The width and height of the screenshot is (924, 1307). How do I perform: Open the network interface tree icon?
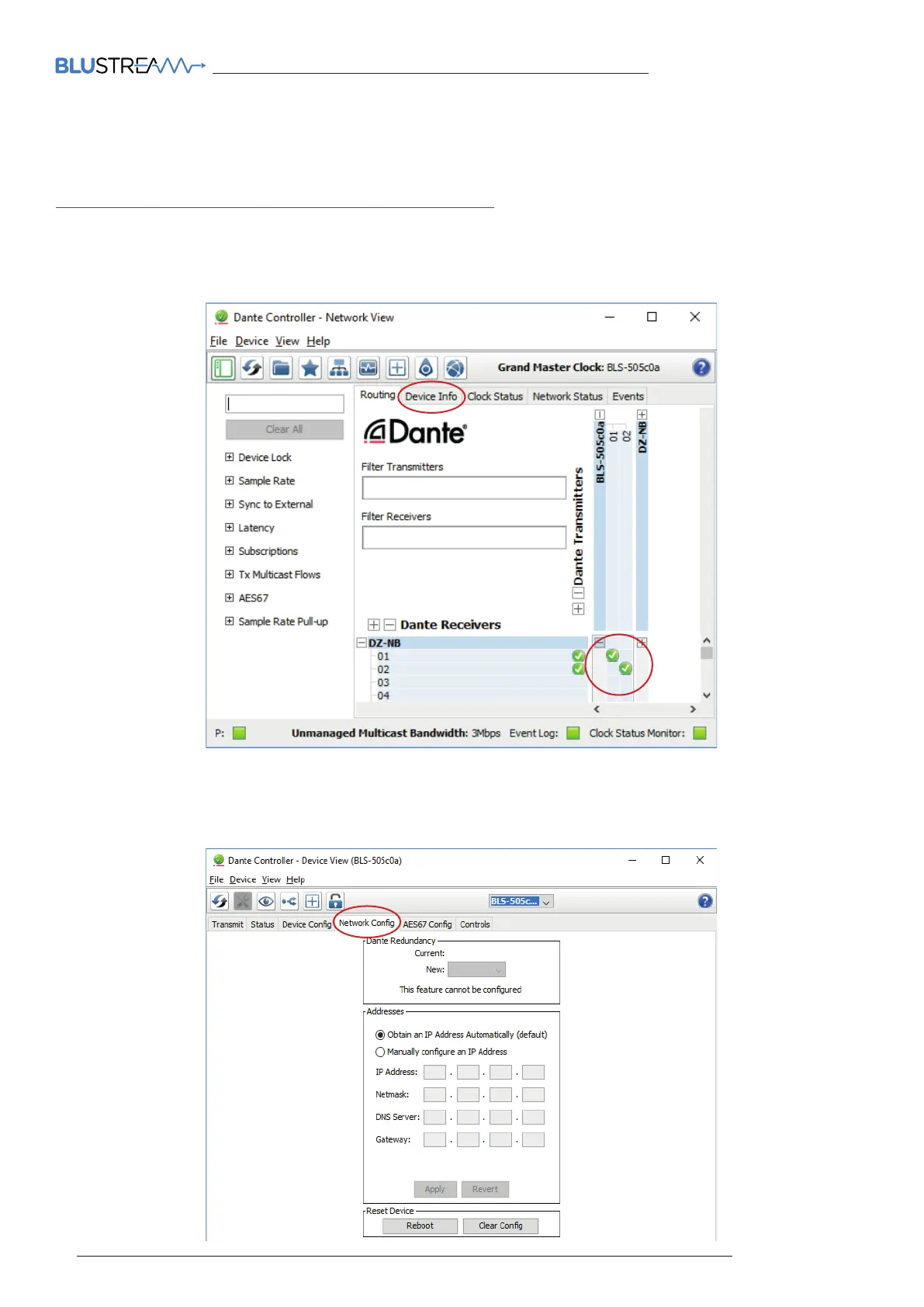339,368
